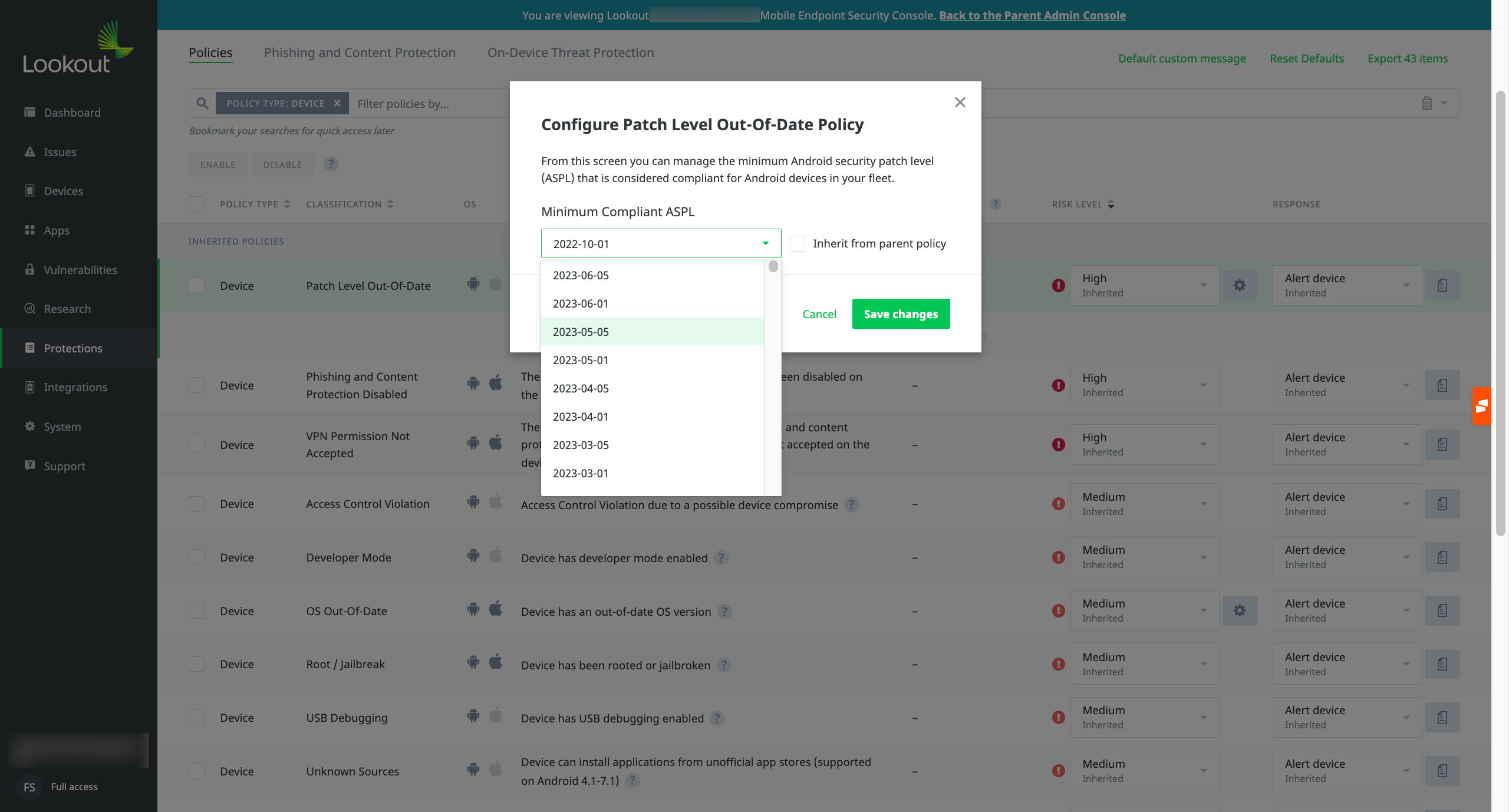Click the Save changes button
This screenshot has height=812, width=1509.
(x=901, y=314)
